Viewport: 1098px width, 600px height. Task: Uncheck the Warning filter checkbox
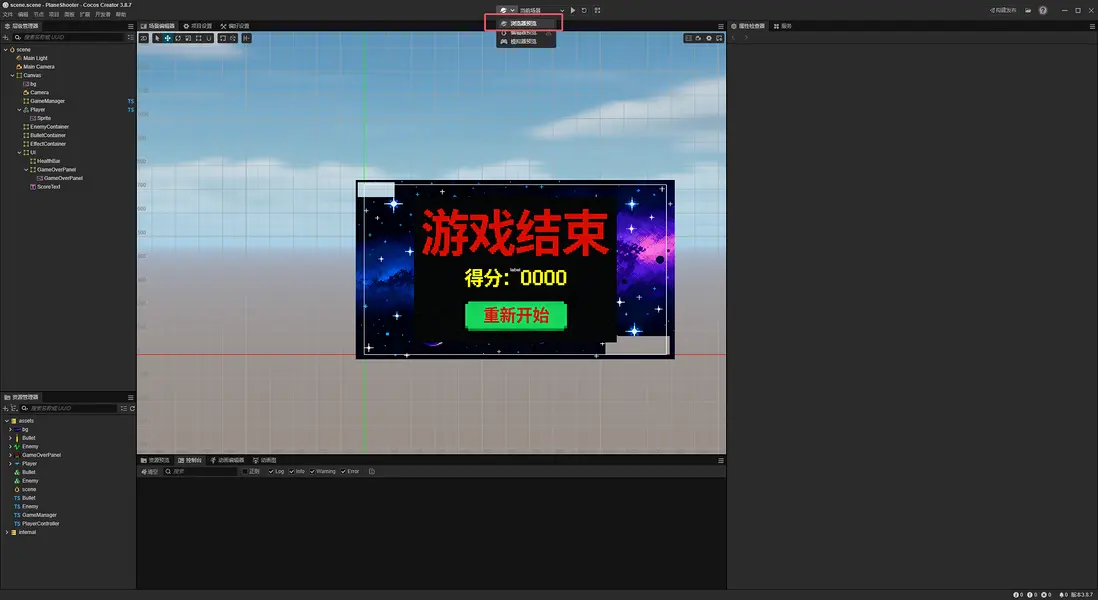312,471
